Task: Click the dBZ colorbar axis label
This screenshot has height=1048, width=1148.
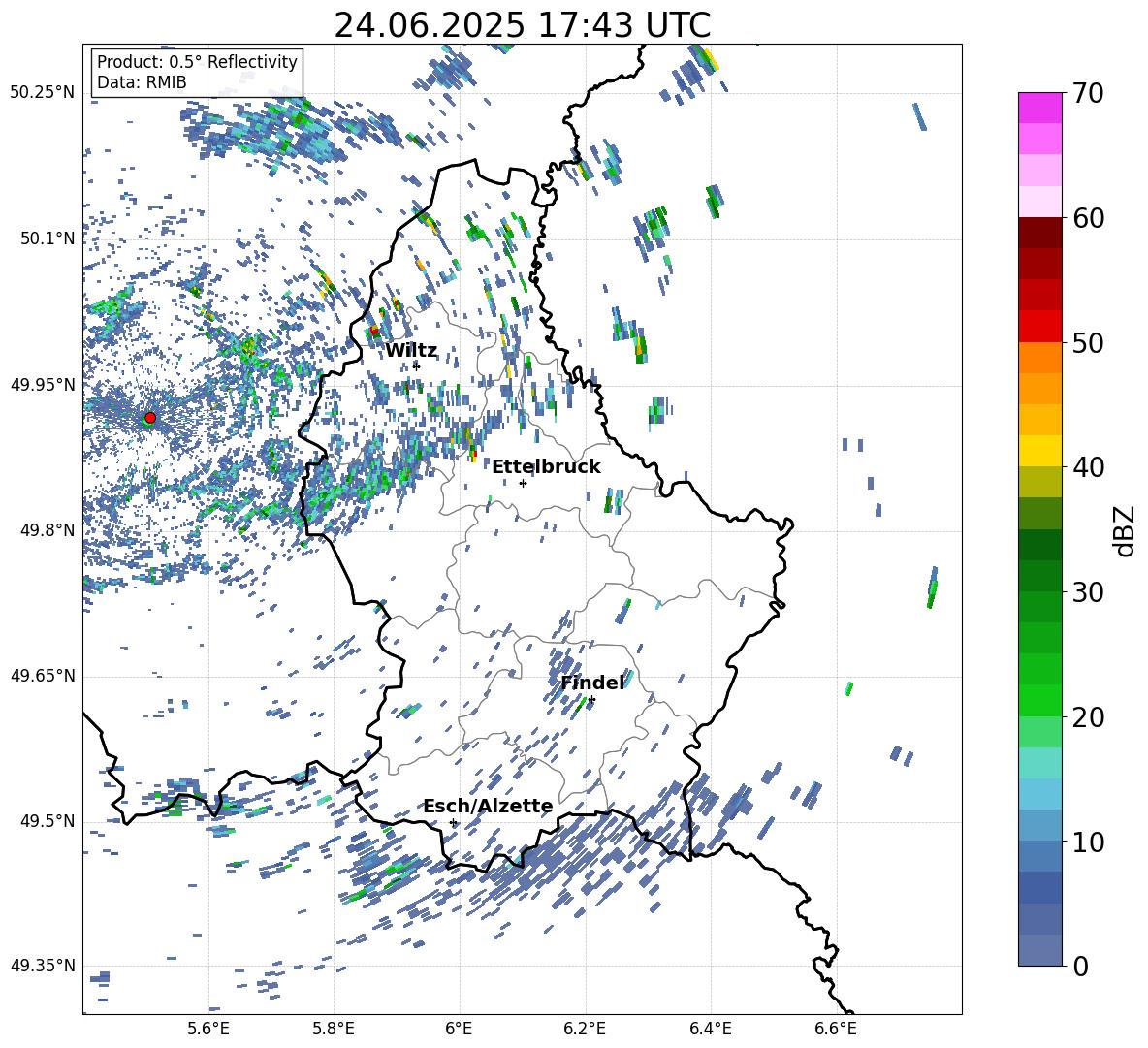Action: 1126,530
